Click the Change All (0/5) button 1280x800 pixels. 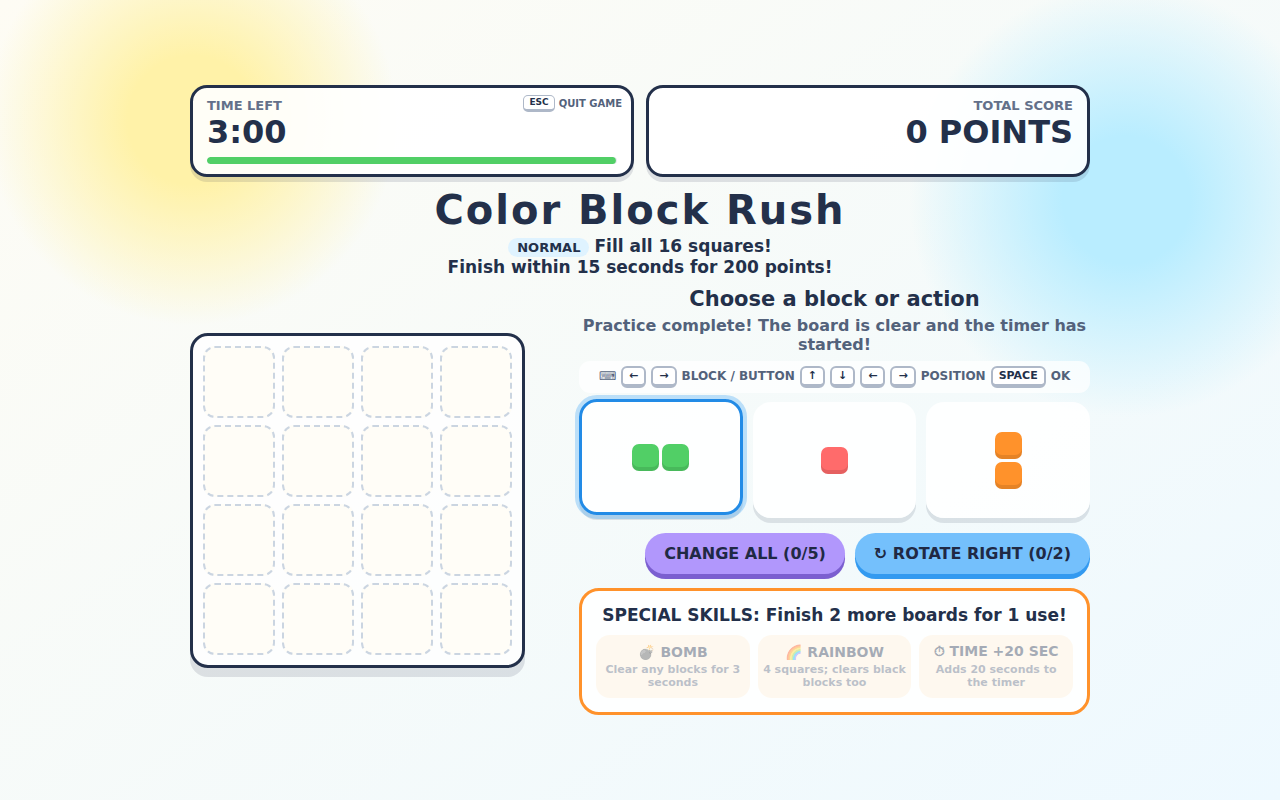[745, 554]
